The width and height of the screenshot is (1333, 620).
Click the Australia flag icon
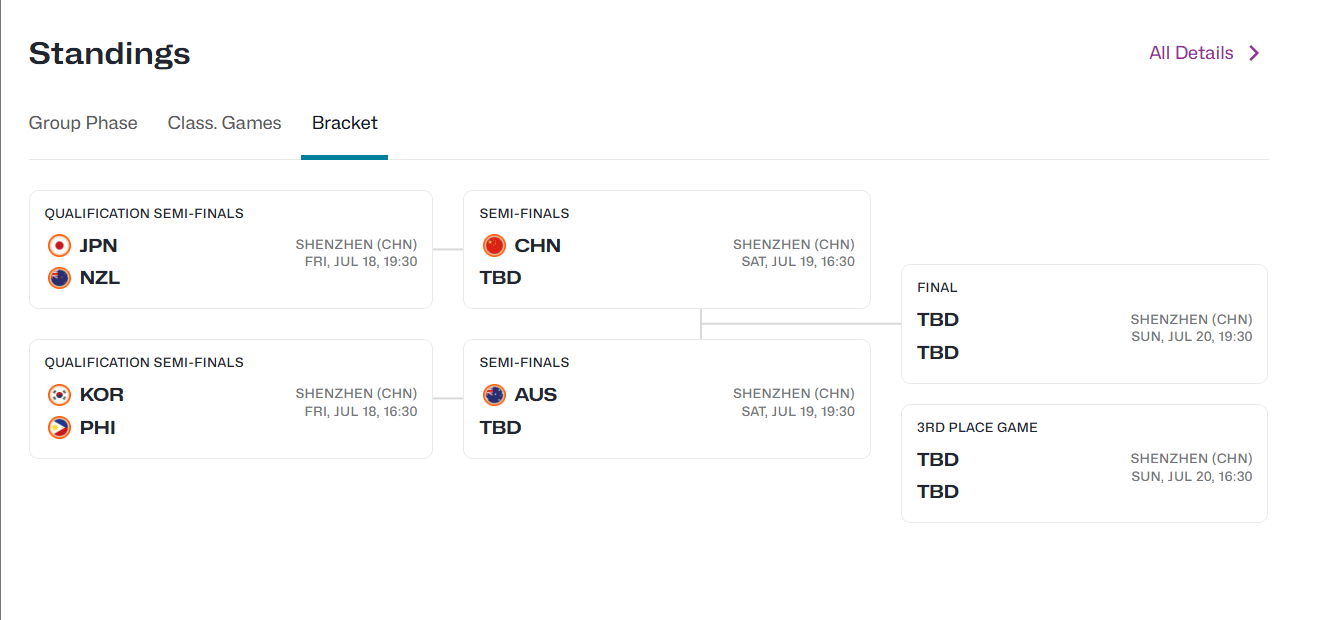pos(494,395)
